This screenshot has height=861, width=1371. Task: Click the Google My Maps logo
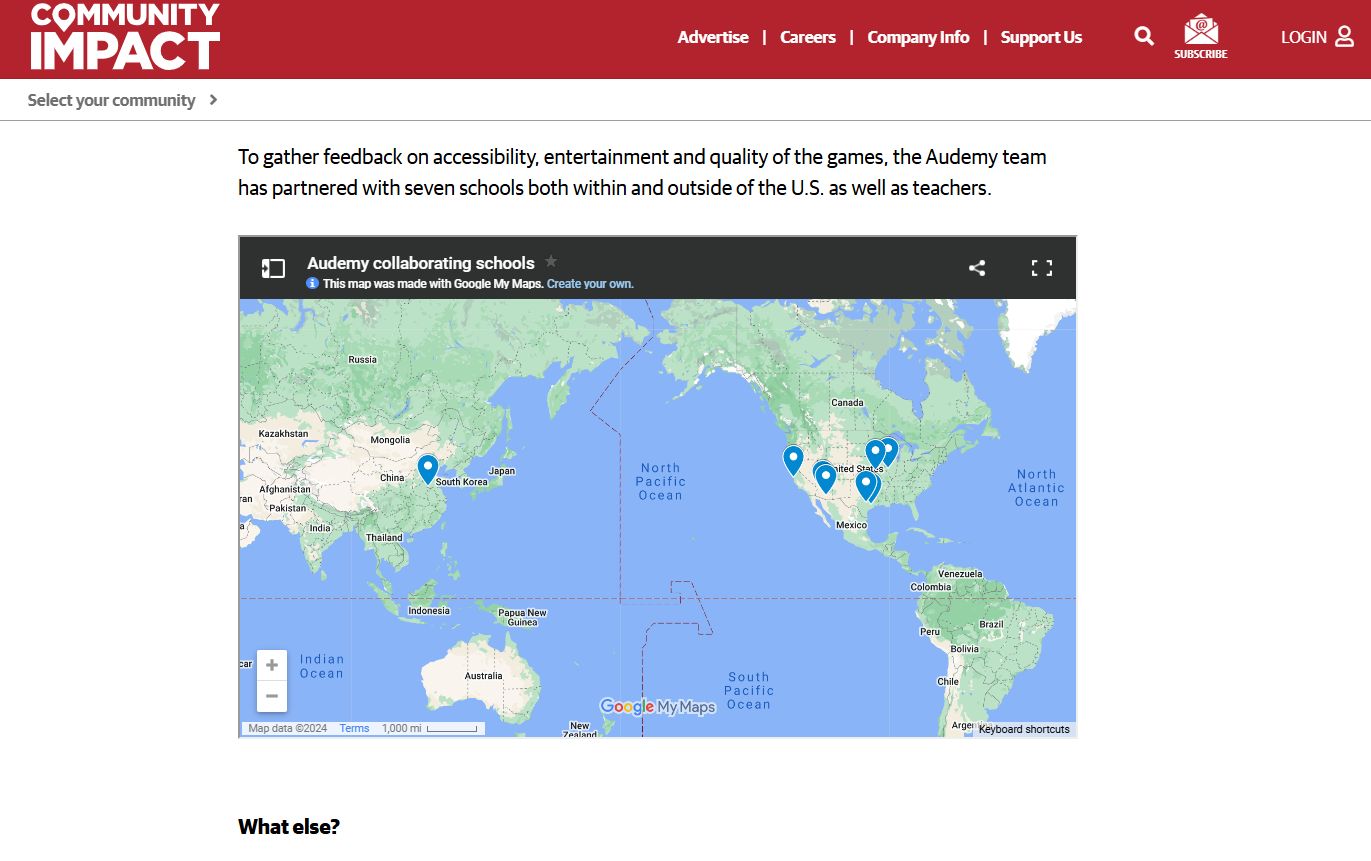pos(658,707)
